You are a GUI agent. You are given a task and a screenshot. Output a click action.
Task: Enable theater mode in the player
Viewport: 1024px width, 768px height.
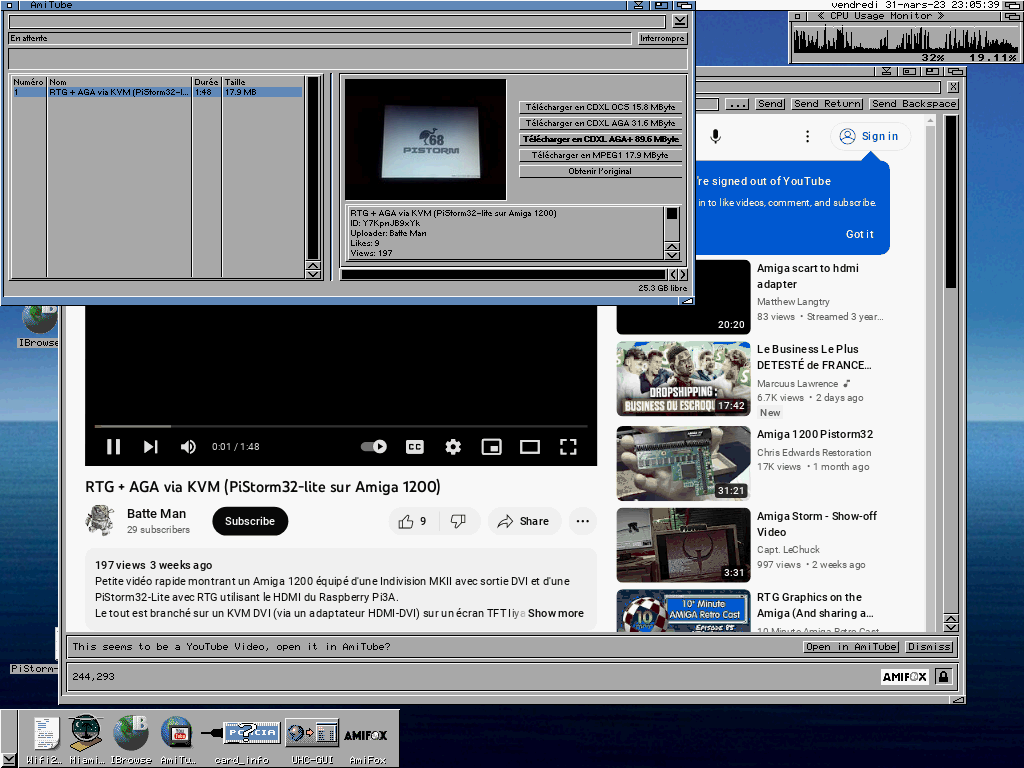point(530,447)
